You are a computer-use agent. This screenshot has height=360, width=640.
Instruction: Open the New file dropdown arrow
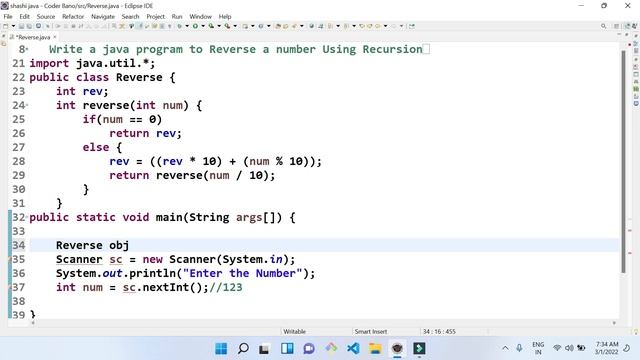tap(13, 26)
